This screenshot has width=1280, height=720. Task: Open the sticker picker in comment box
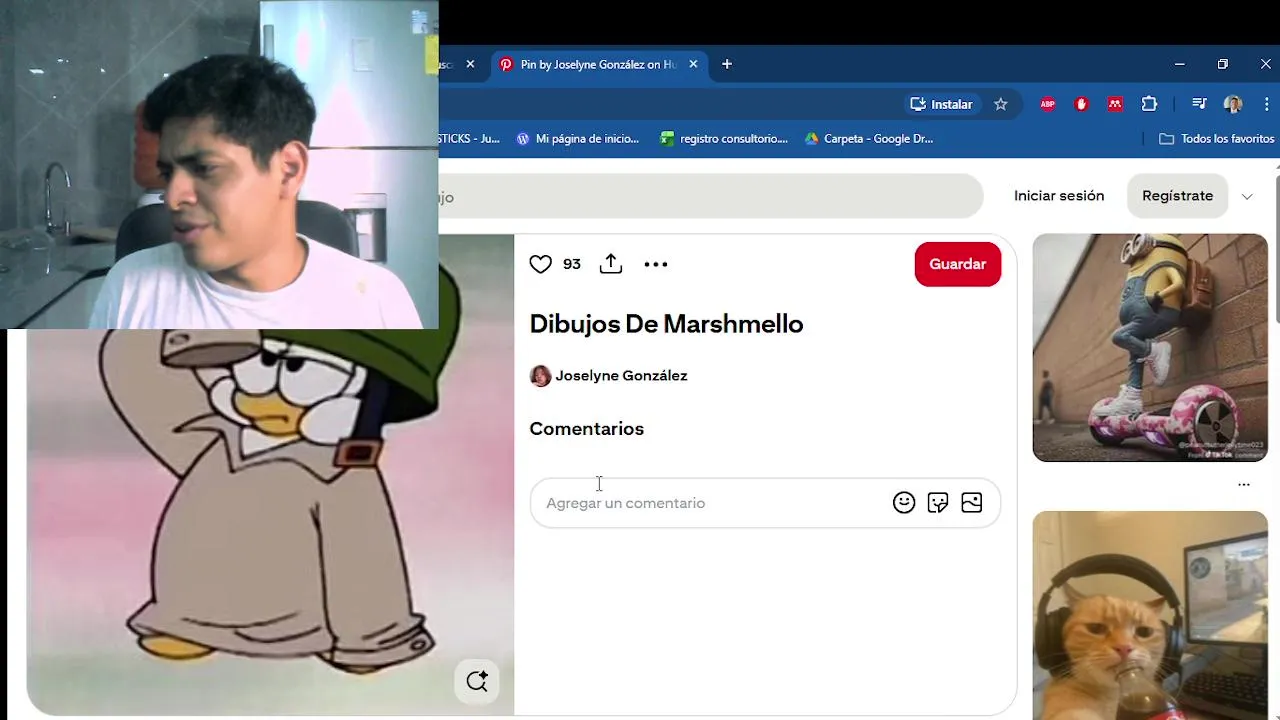coord(938,503)
